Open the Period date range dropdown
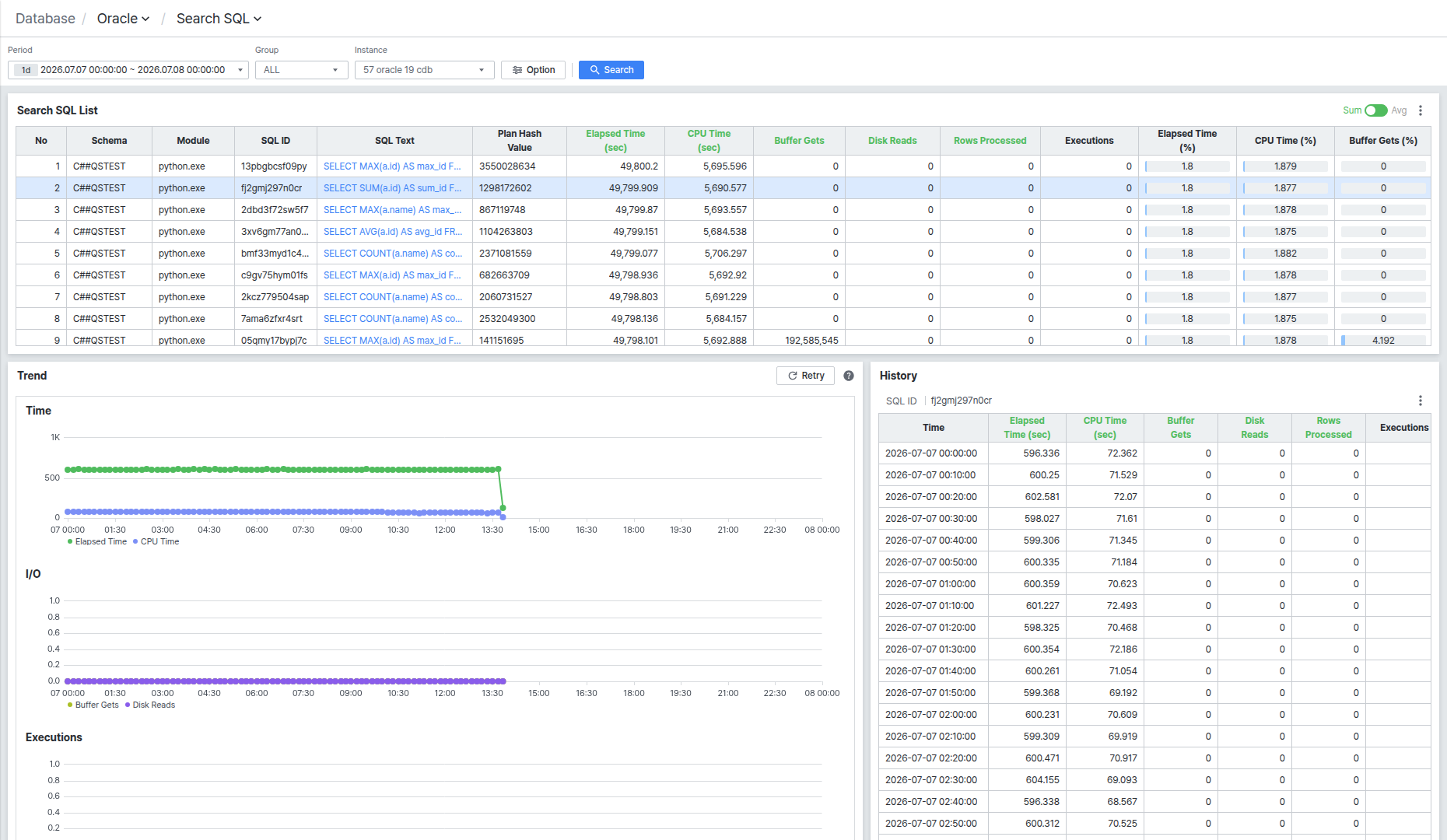The height and width of the screenshot is (840, 1447). 128,70
